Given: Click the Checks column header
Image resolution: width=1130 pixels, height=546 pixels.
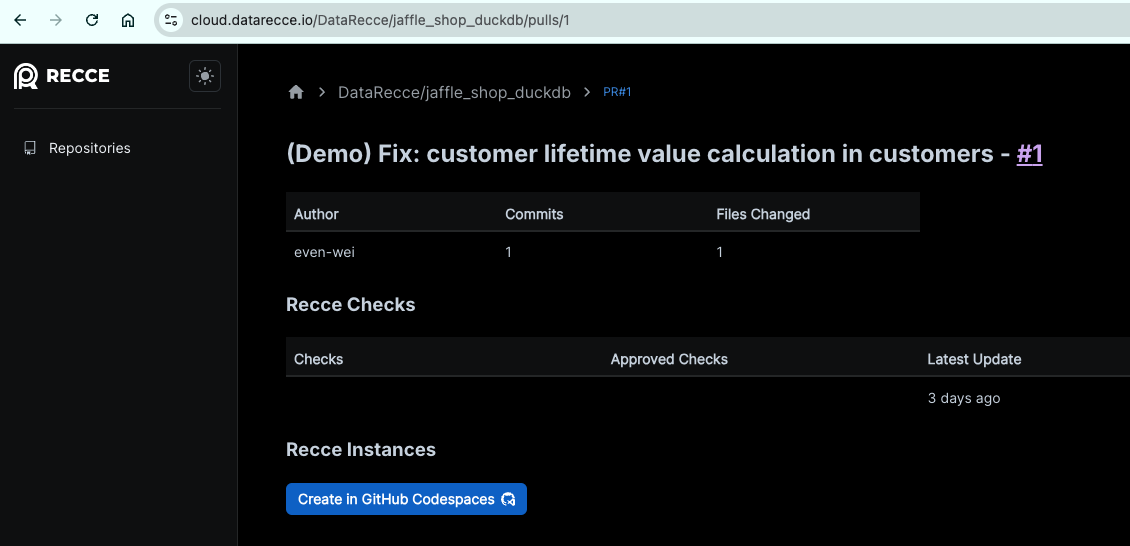Looking at the screenshot, I should [x=319, y=359].
